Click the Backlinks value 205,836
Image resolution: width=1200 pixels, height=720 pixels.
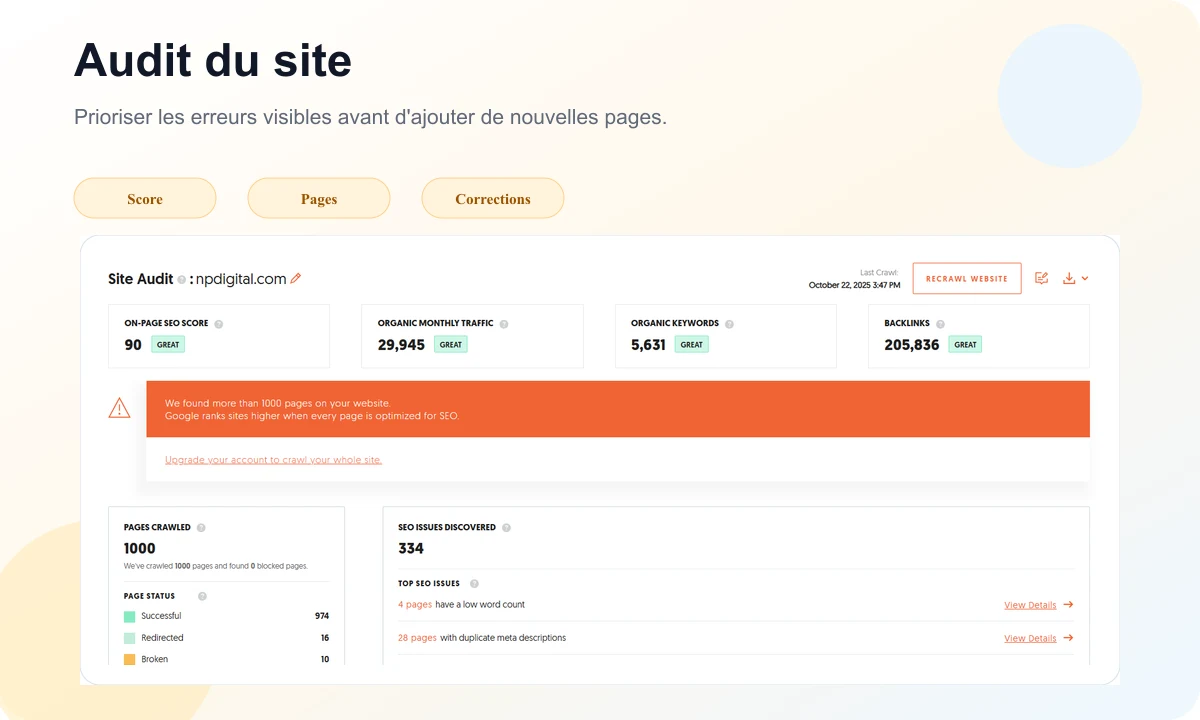coord(912,345)
